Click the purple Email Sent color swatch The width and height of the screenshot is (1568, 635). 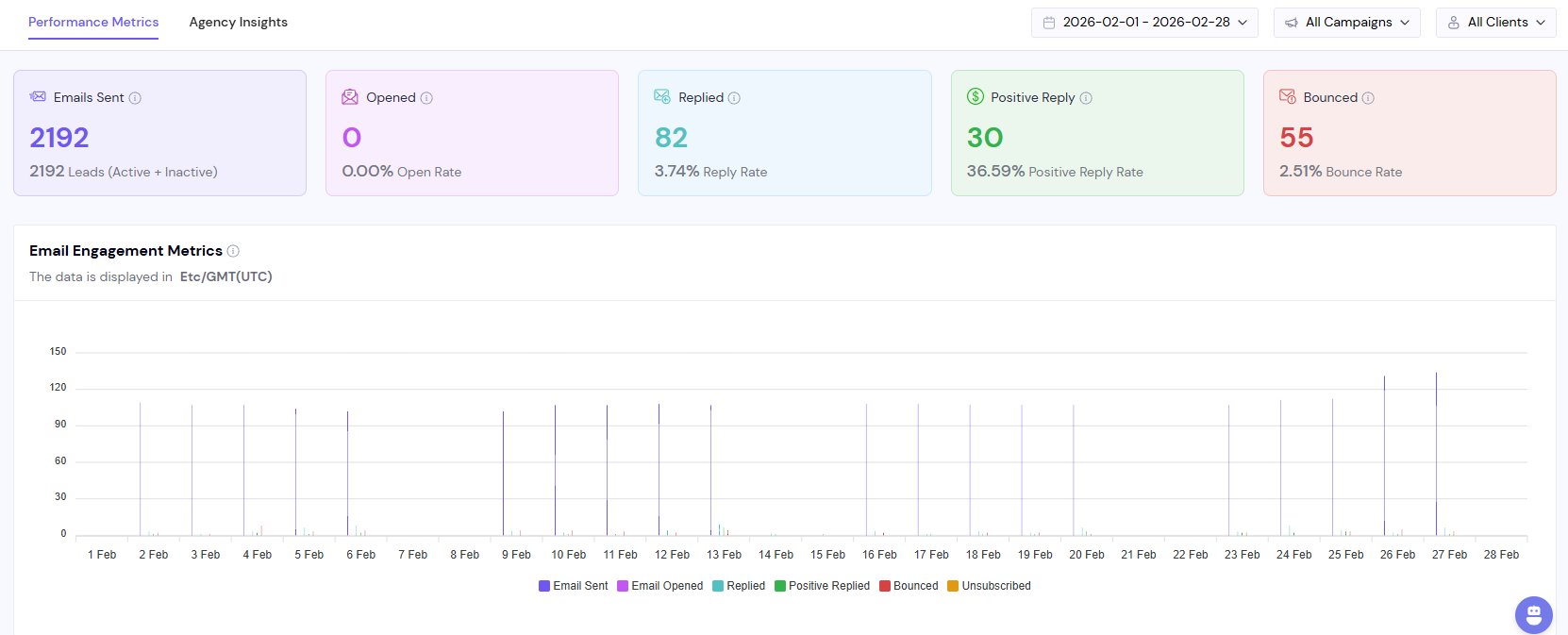[x=544, y=586]
